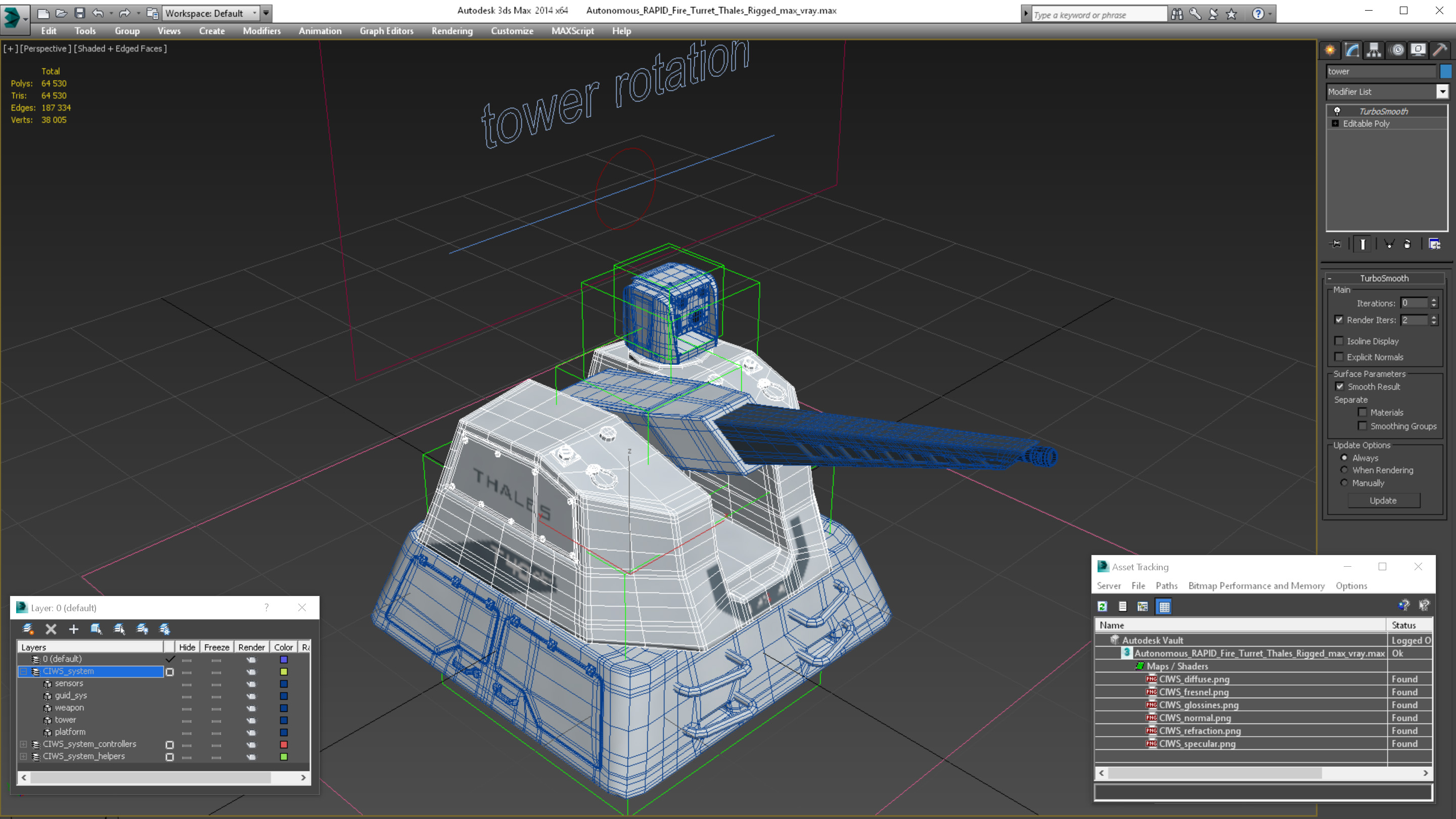Open the Motion command panel tab
Screen dimensions: 1456x819
click(1397, 50)
